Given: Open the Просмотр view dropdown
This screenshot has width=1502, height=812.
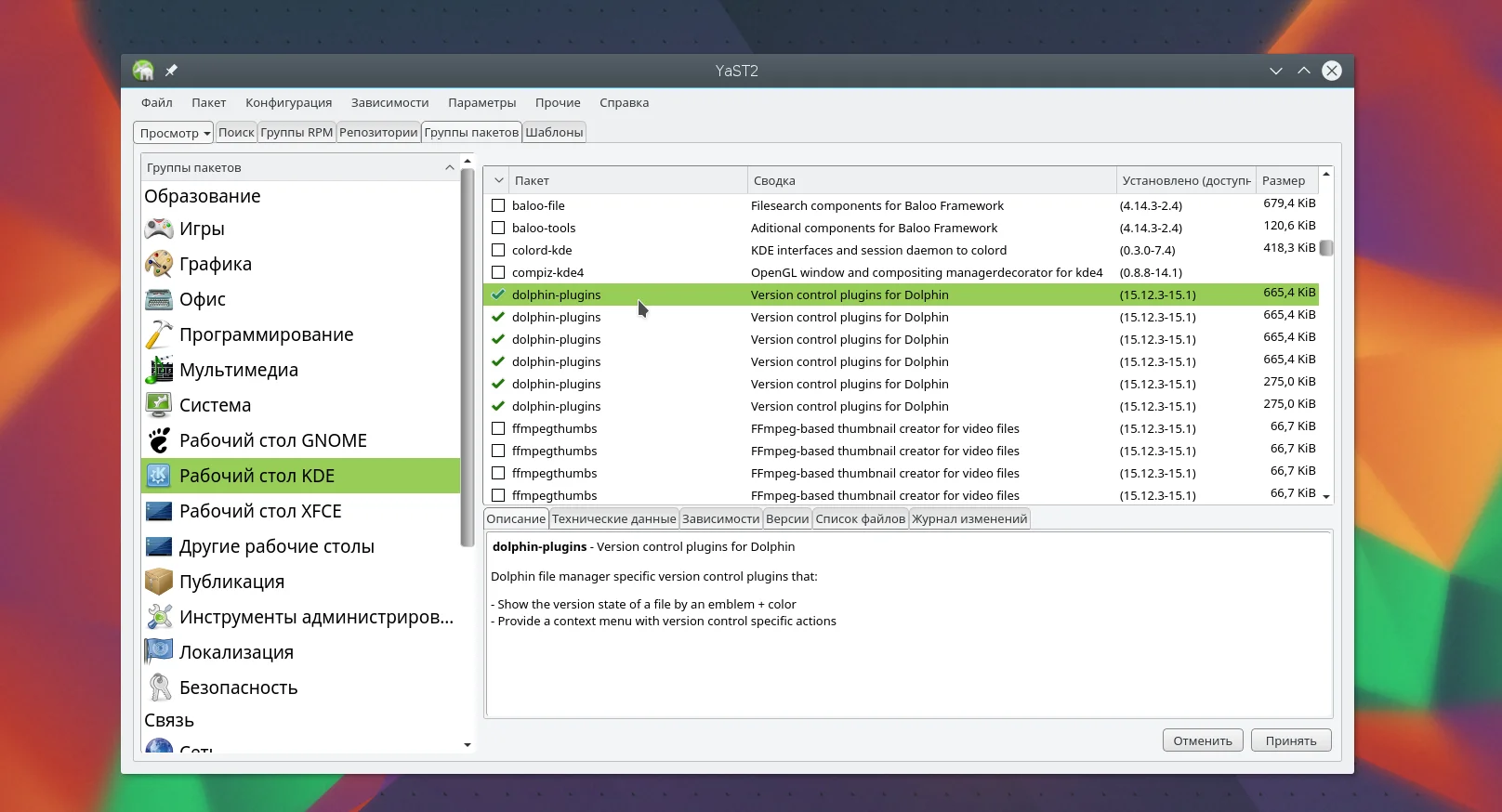Looking at the screenshot, I should click(x=173, y=133).
